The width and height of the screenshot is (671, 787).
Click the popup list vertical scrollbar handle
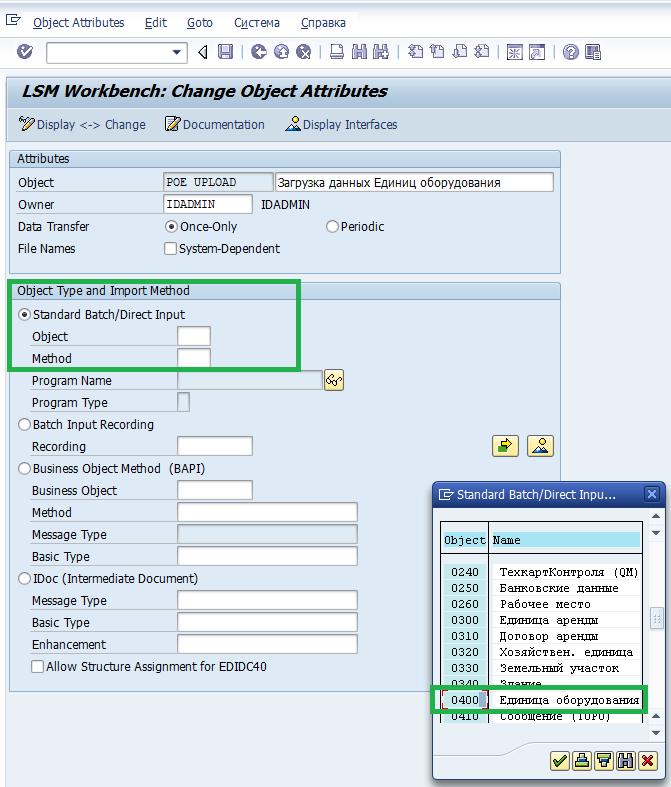tap(656, 618)
